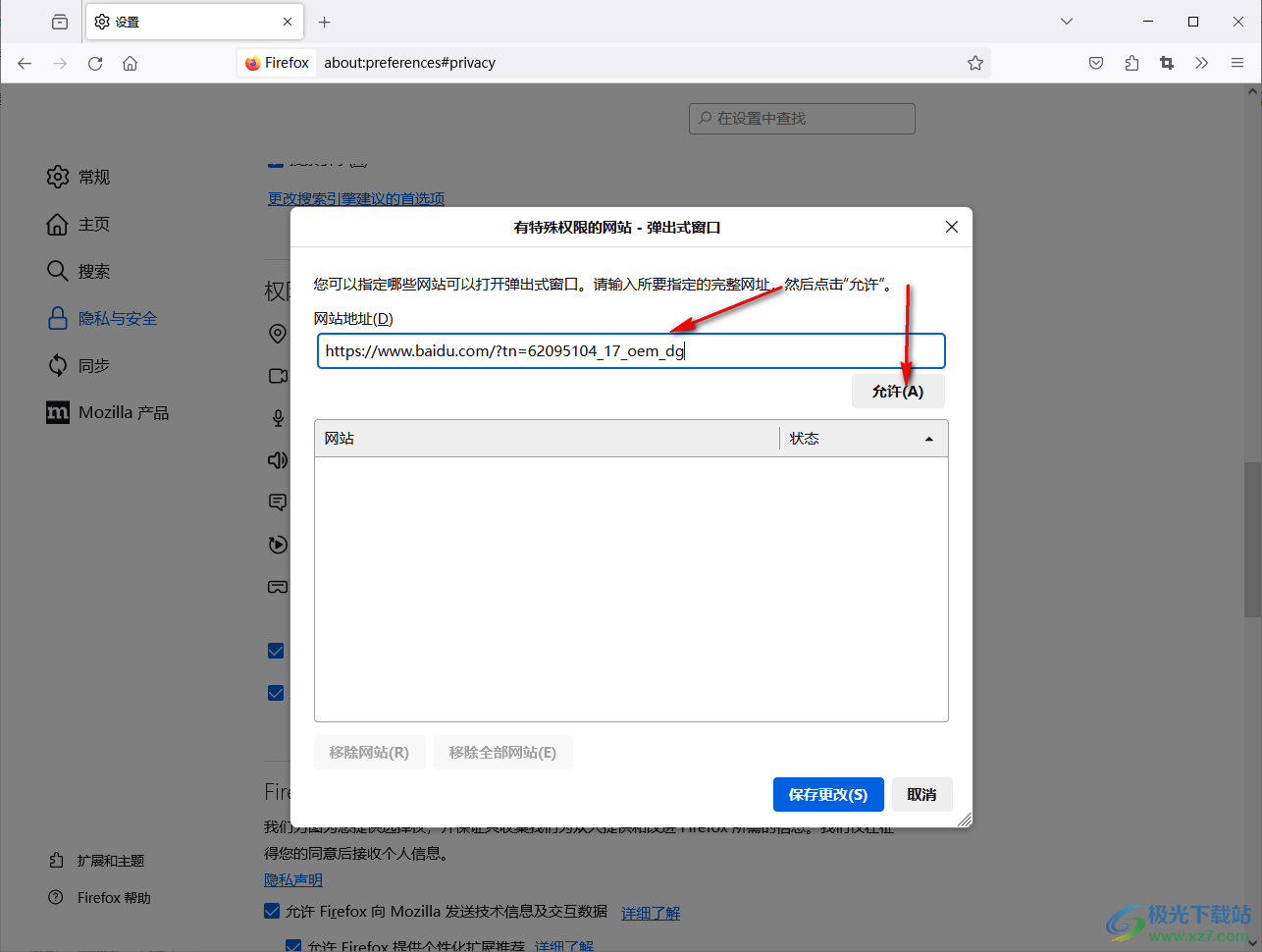
Task: Select the 设置 browser tab
Action: click(x=194, y=22)
